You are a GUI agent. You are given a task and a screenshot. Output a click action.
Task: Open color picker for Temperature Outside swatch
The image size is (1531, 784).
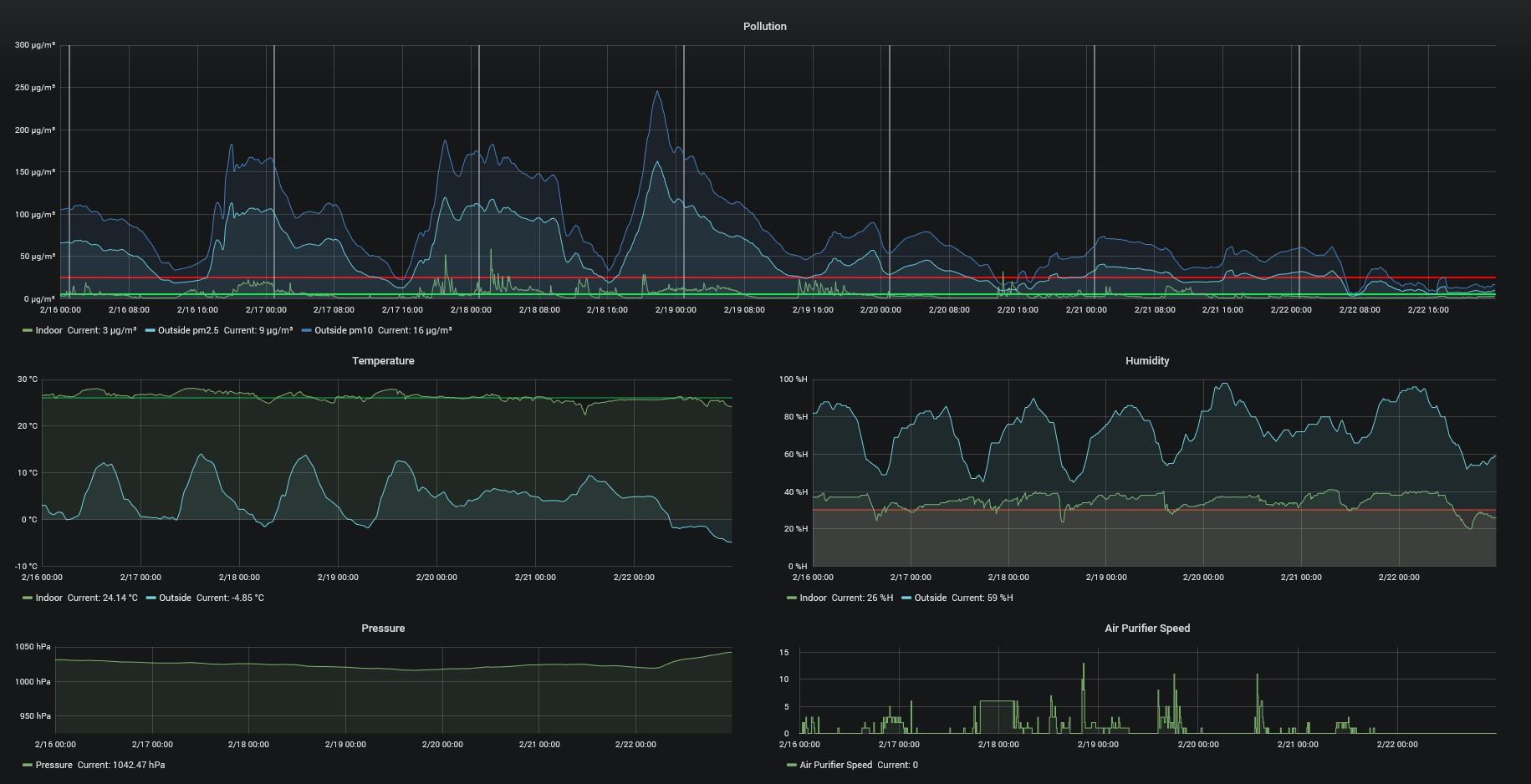tap(151, 598)
